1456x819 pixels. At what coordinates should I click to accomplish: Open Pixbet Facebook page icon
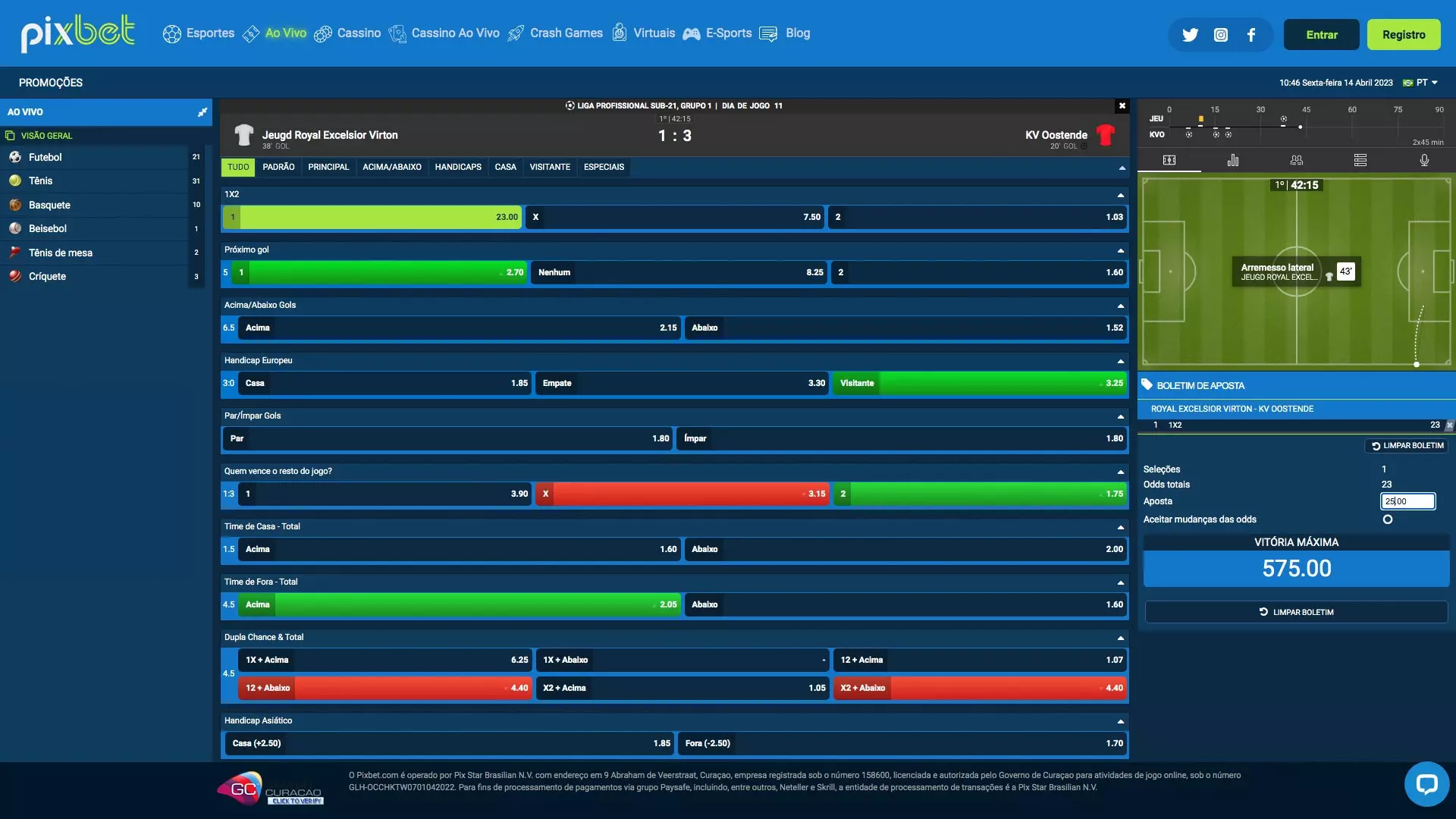click(1251, 35)
